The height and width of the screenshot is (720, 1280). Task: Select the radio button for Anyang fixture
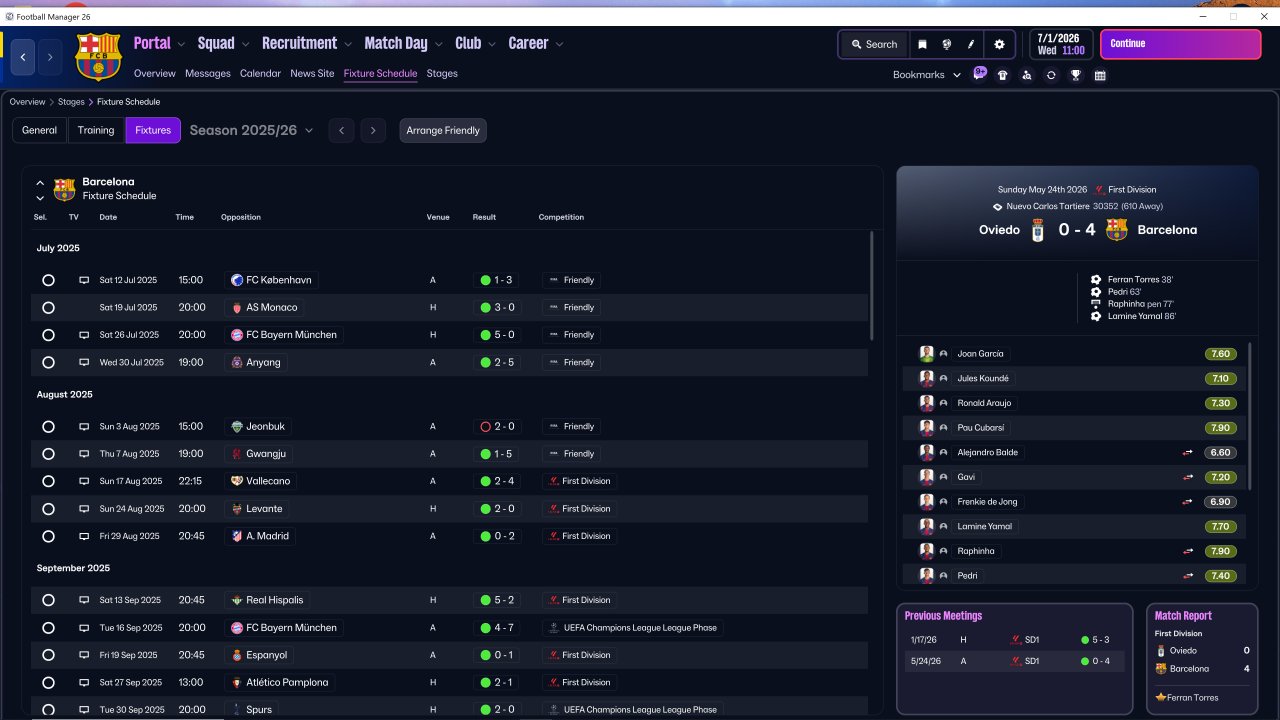(x=48, y=363)
